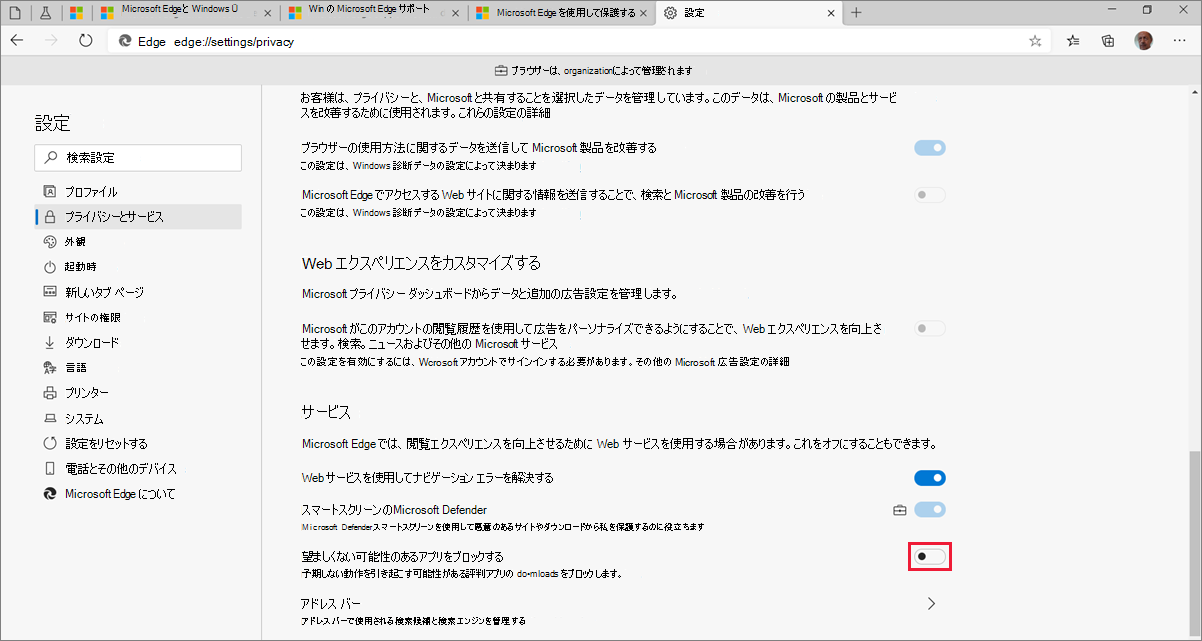
Task: Open プリンター settings
Action: click(x=138, y=393)
